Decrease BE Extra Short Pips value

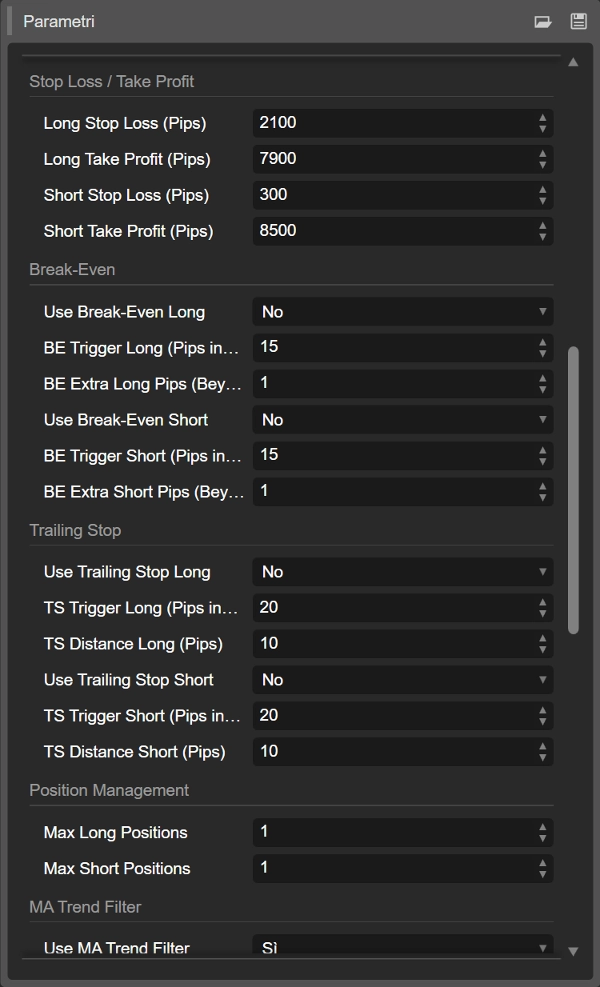click(x=543, y=497)
